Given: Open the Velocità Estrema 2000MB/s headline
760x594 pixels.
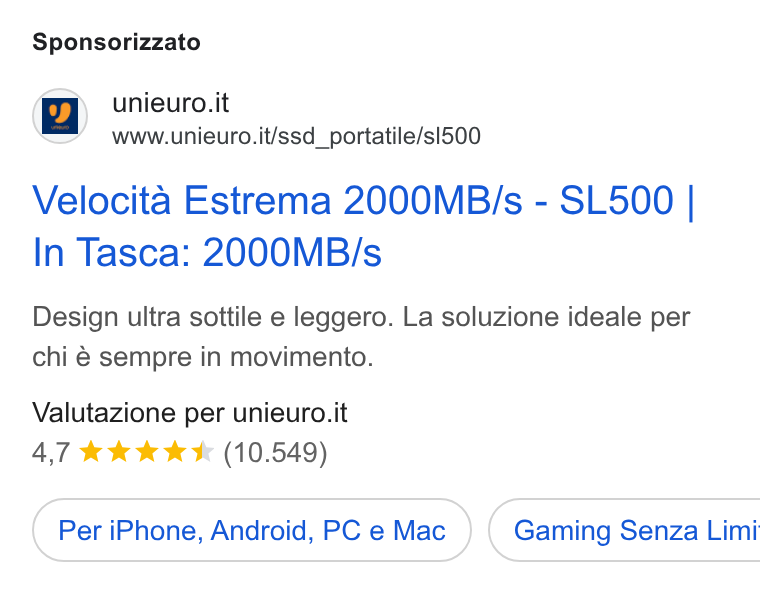Looking at the screenshot, I should tap(277, 200).
